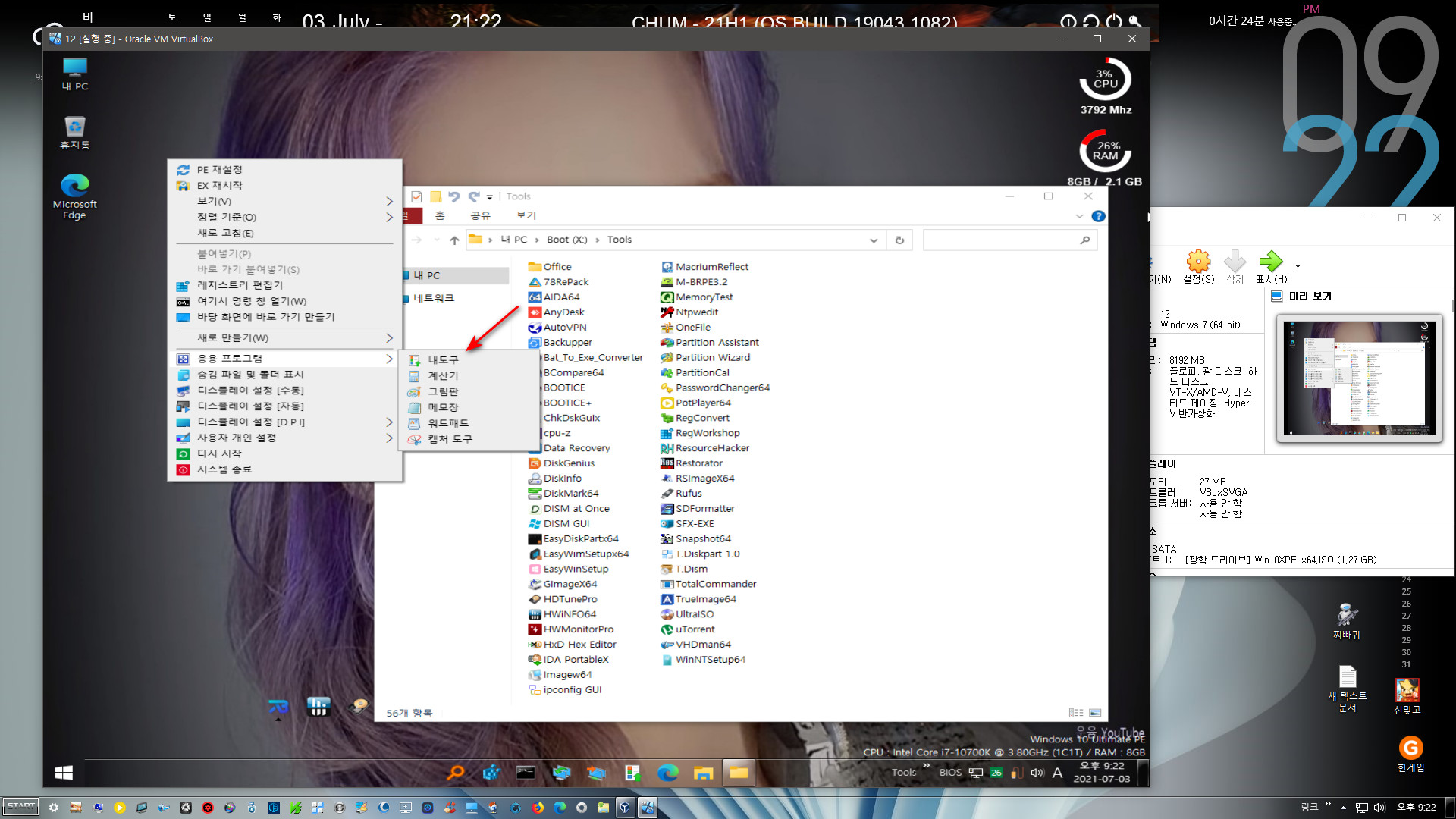Expand the Explorer ribbon chevron
Screen dimensions: 1456x819
pos(1079,216)
